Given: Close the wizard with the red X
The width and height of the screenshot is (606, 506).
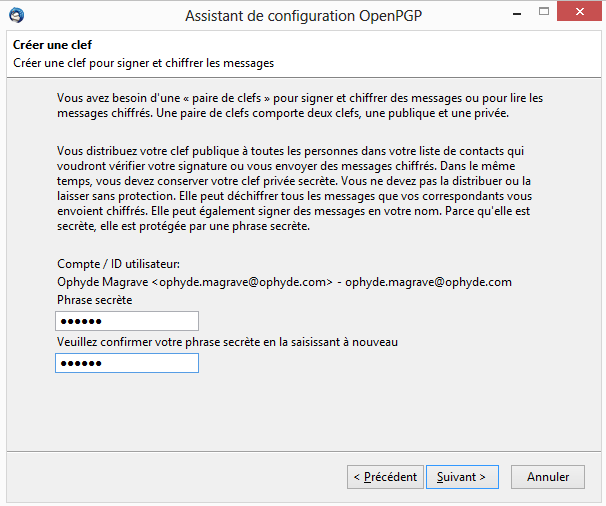Looking at the screenshot, I should (579, 12).
